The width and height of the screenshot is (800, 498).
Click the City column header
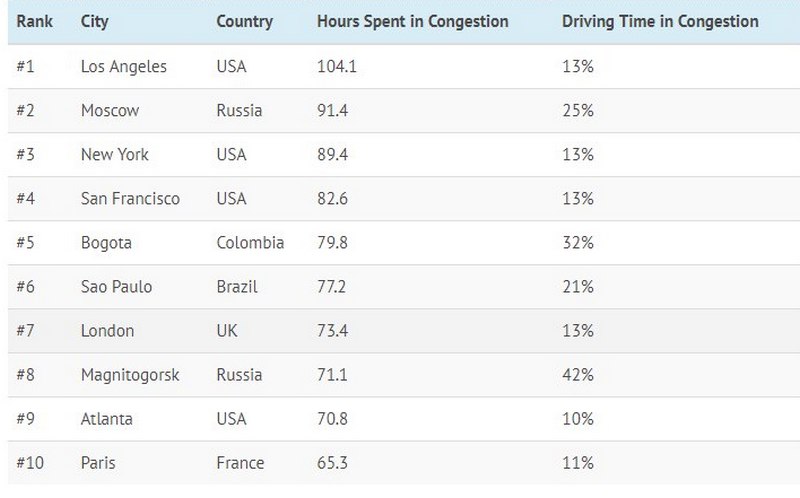(x=95, y=22)
